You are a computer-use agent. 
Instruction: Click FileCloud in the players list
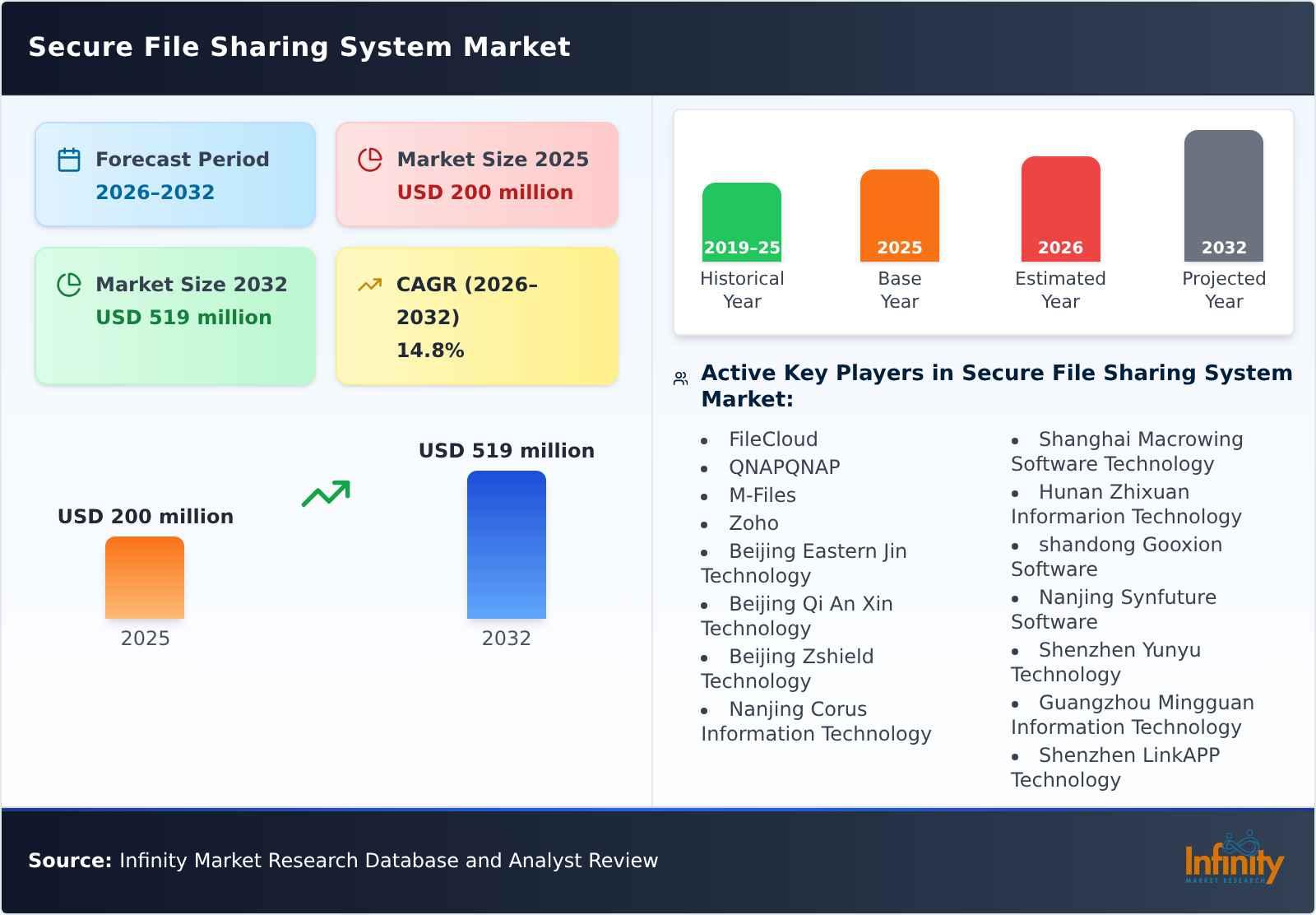point(773,439)
